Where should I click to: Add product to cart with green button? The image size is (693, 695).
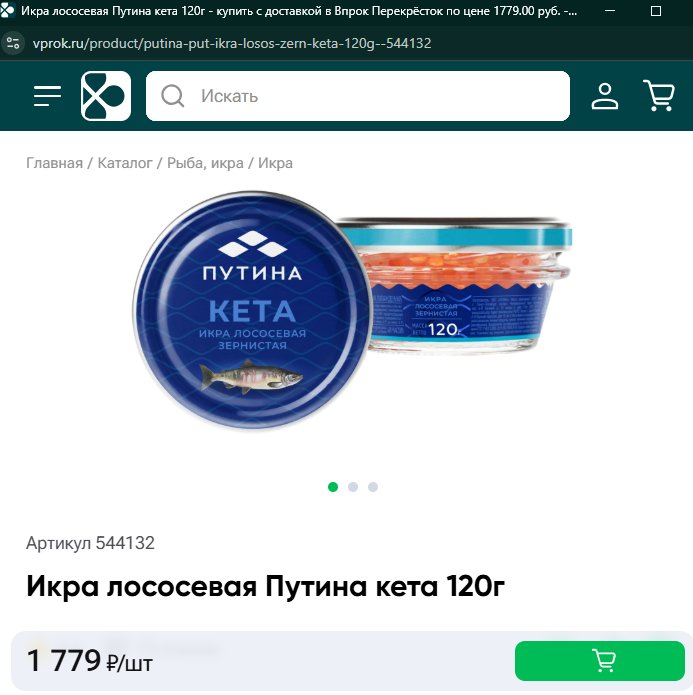point(600,661)
